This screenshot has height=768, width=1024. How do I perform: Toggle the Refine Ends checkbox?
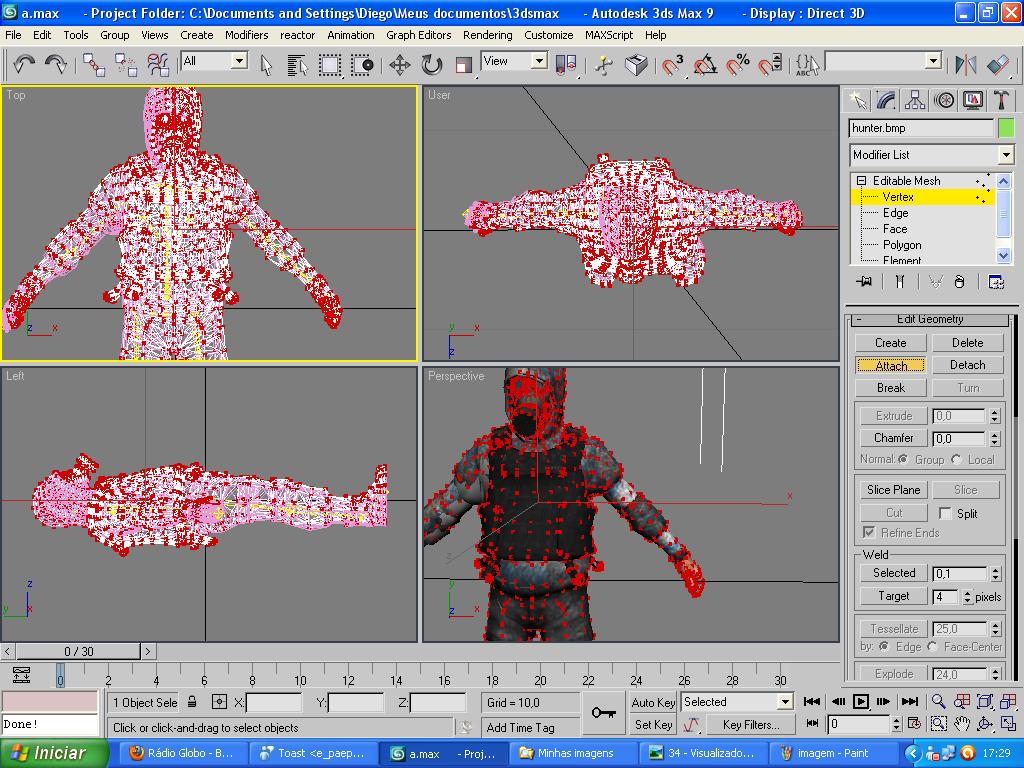point(869,533)
